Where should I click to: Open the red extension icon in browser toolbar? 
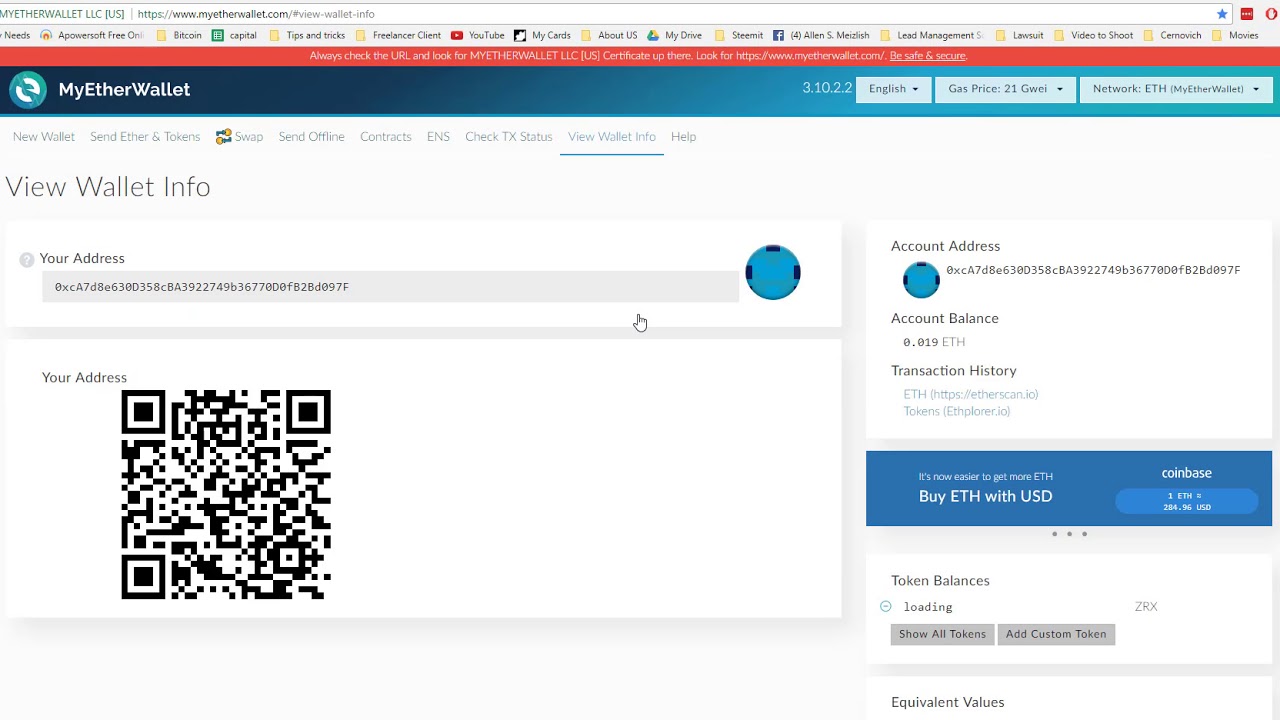[x=1247, y=14]
